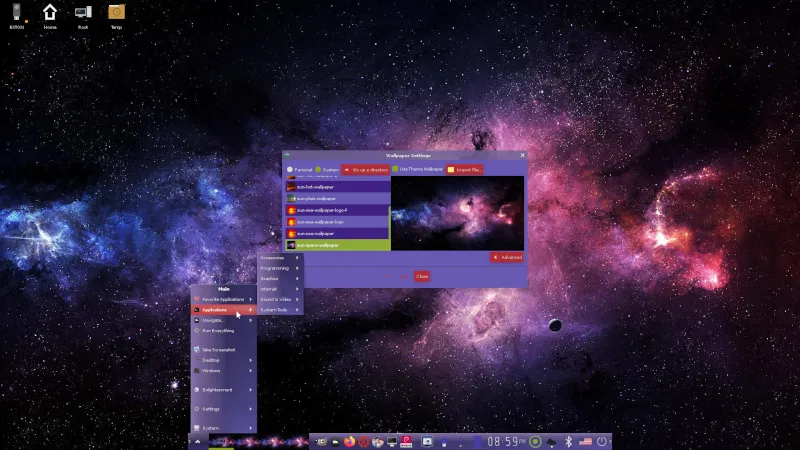Open the Temp folder desktop icon
Viewport: 800px width, 450px height.
pyautogui.click(x=116, y=14)
